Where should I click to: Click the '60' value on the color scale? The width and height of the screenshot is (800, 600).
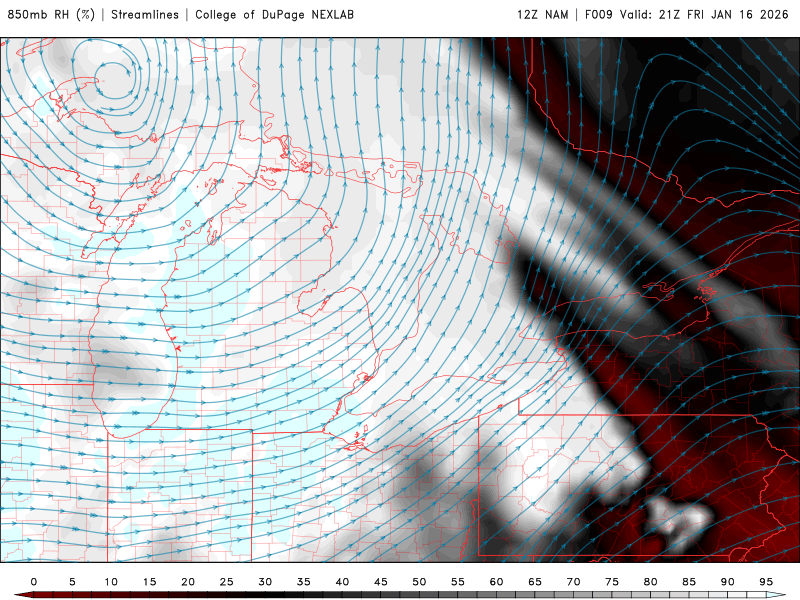pos(496,582)
